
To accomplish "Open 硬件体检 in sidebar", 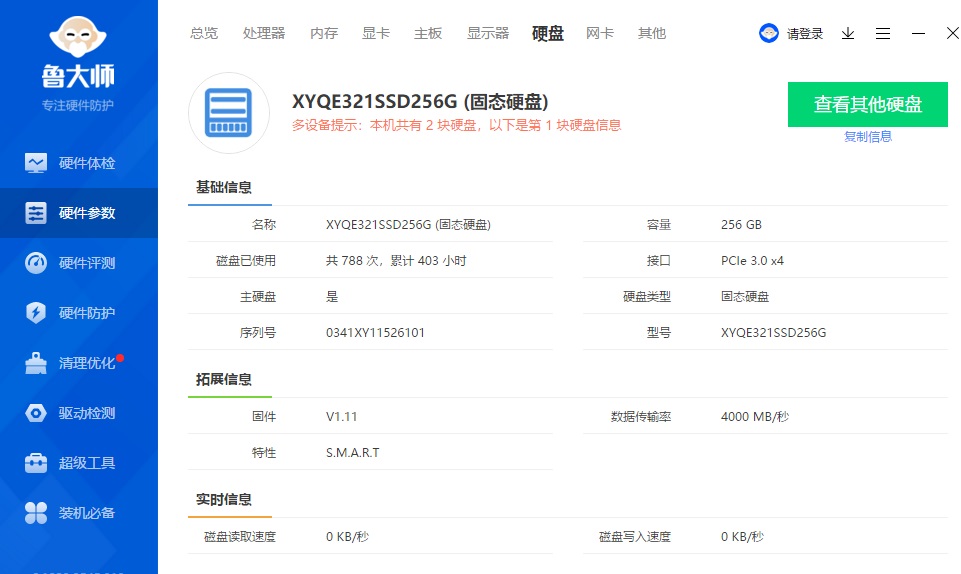I will click(78, 163).
